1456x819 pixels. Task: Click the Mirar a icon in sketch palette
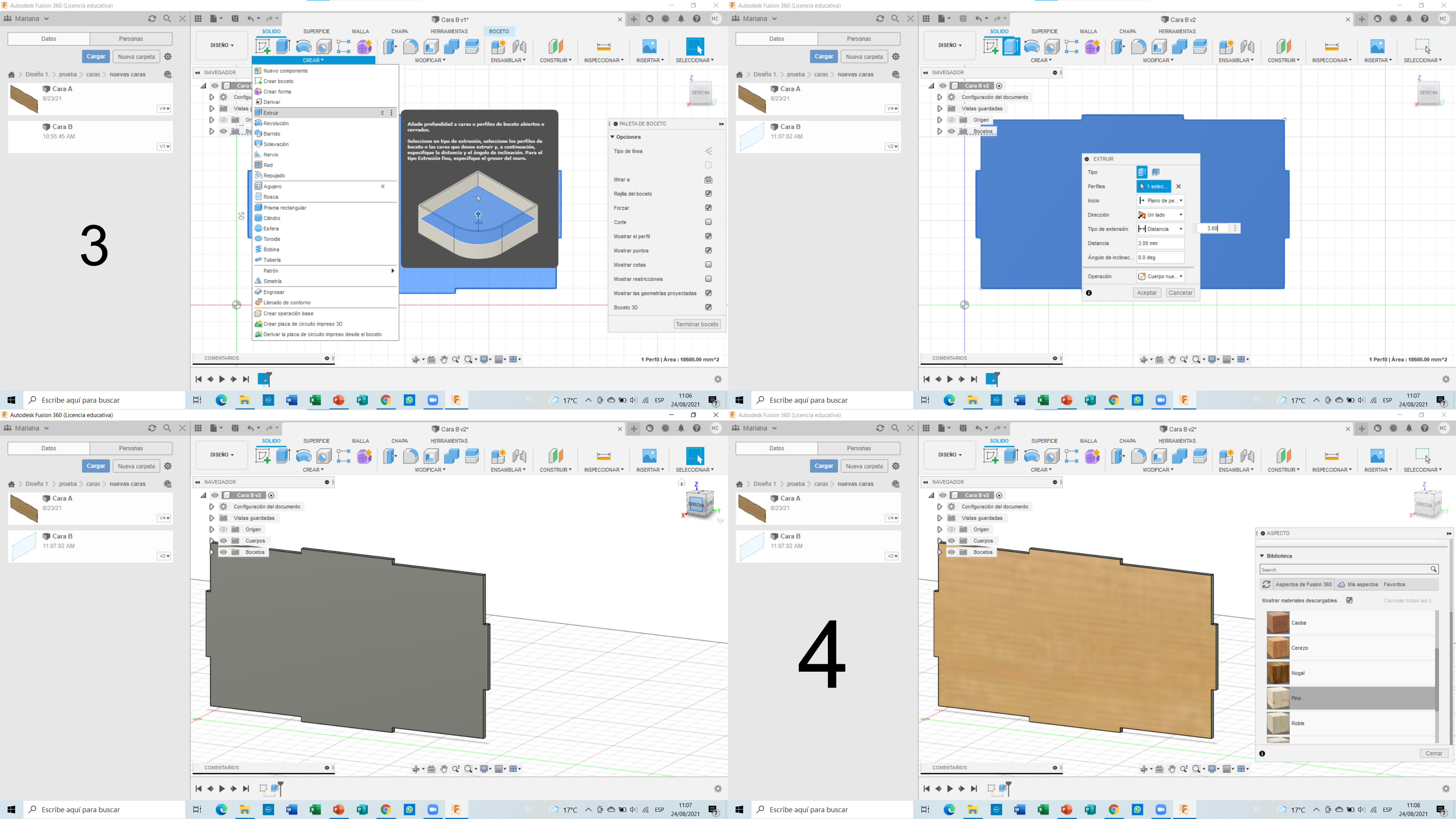point(708,180)
